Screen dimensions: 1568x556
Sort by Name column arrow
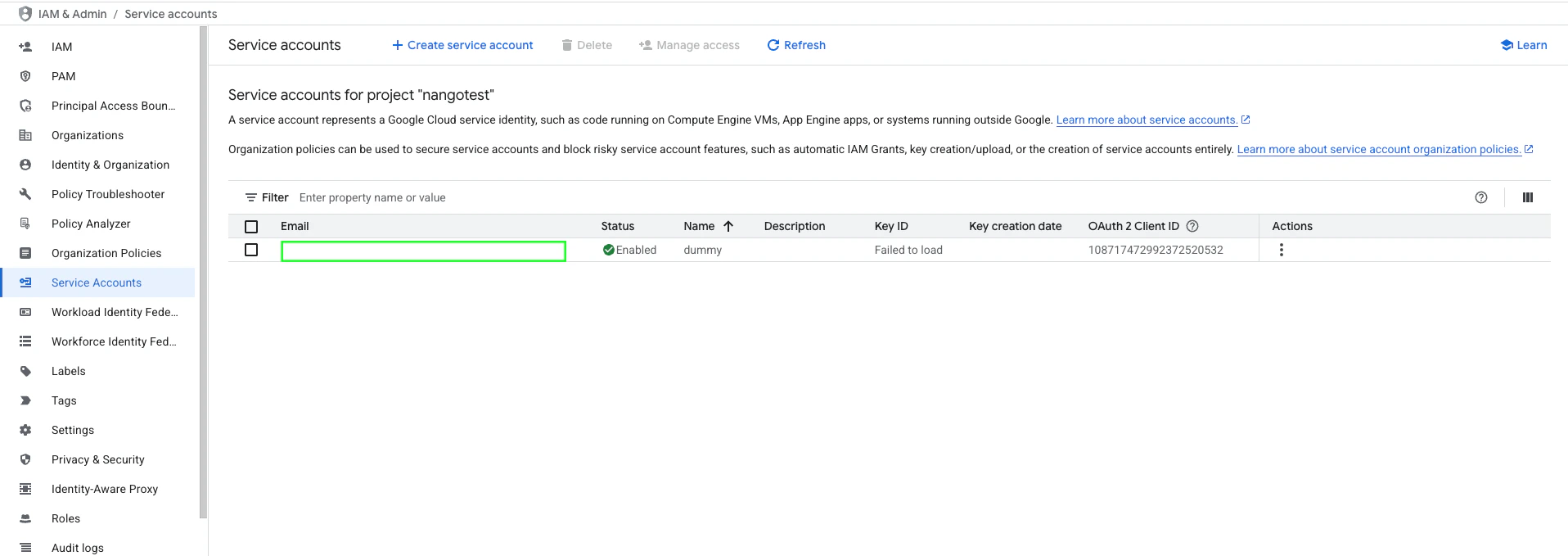tap(728, 226)
